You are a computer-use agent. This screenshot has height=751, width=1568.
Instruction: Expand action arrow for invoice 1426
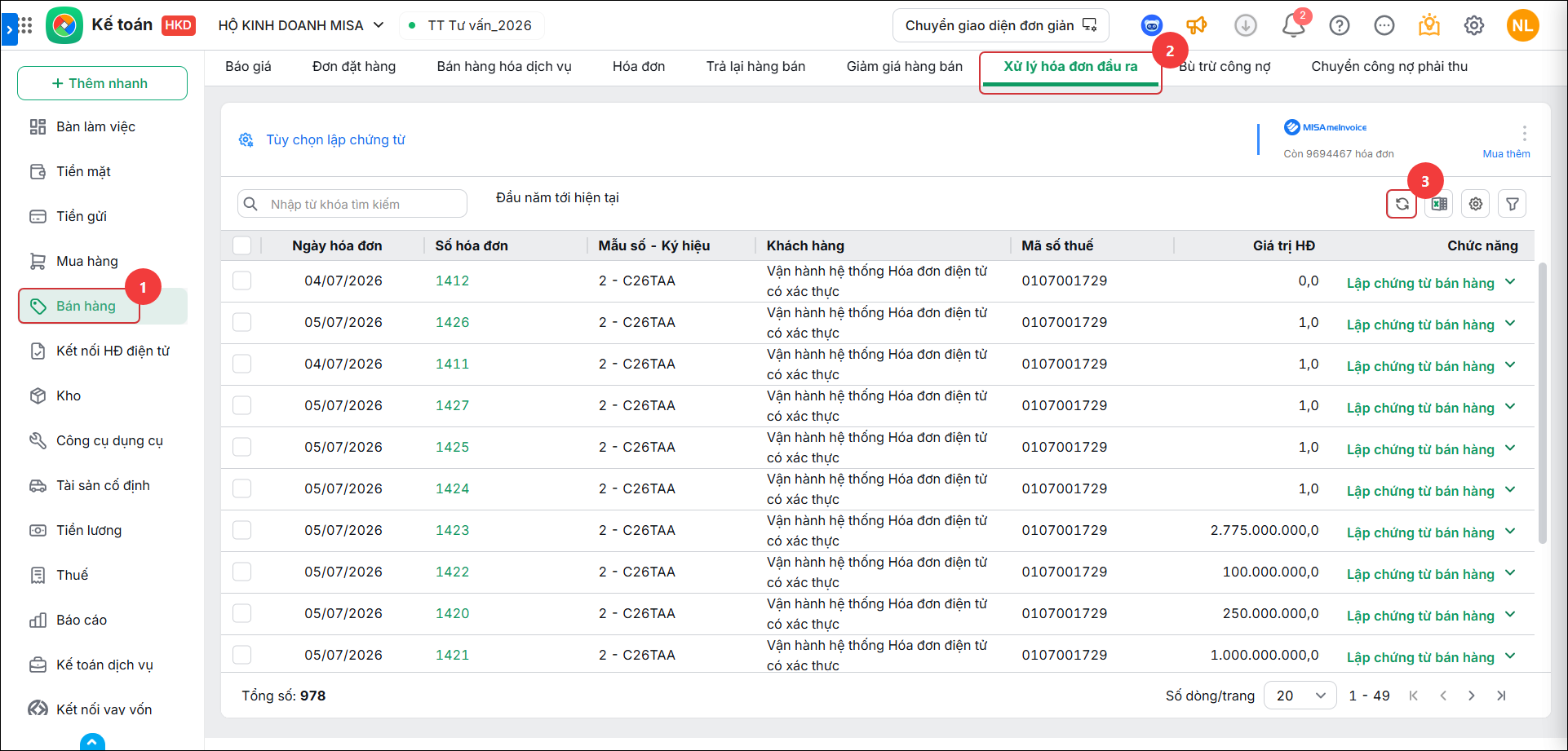click(1510, 324)
